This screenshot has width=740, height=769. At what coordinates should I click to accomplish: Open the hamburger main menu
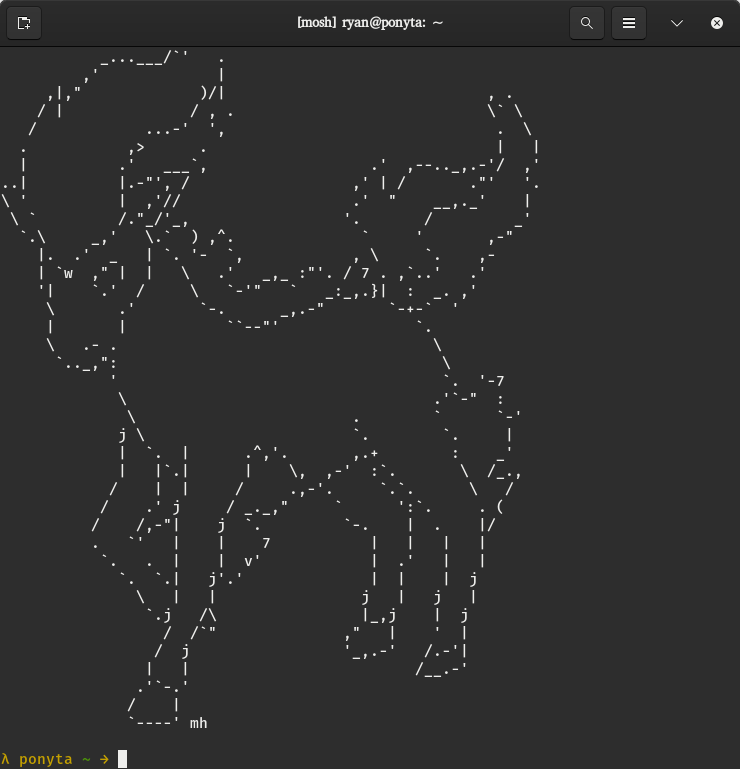[x=629, y=23]
